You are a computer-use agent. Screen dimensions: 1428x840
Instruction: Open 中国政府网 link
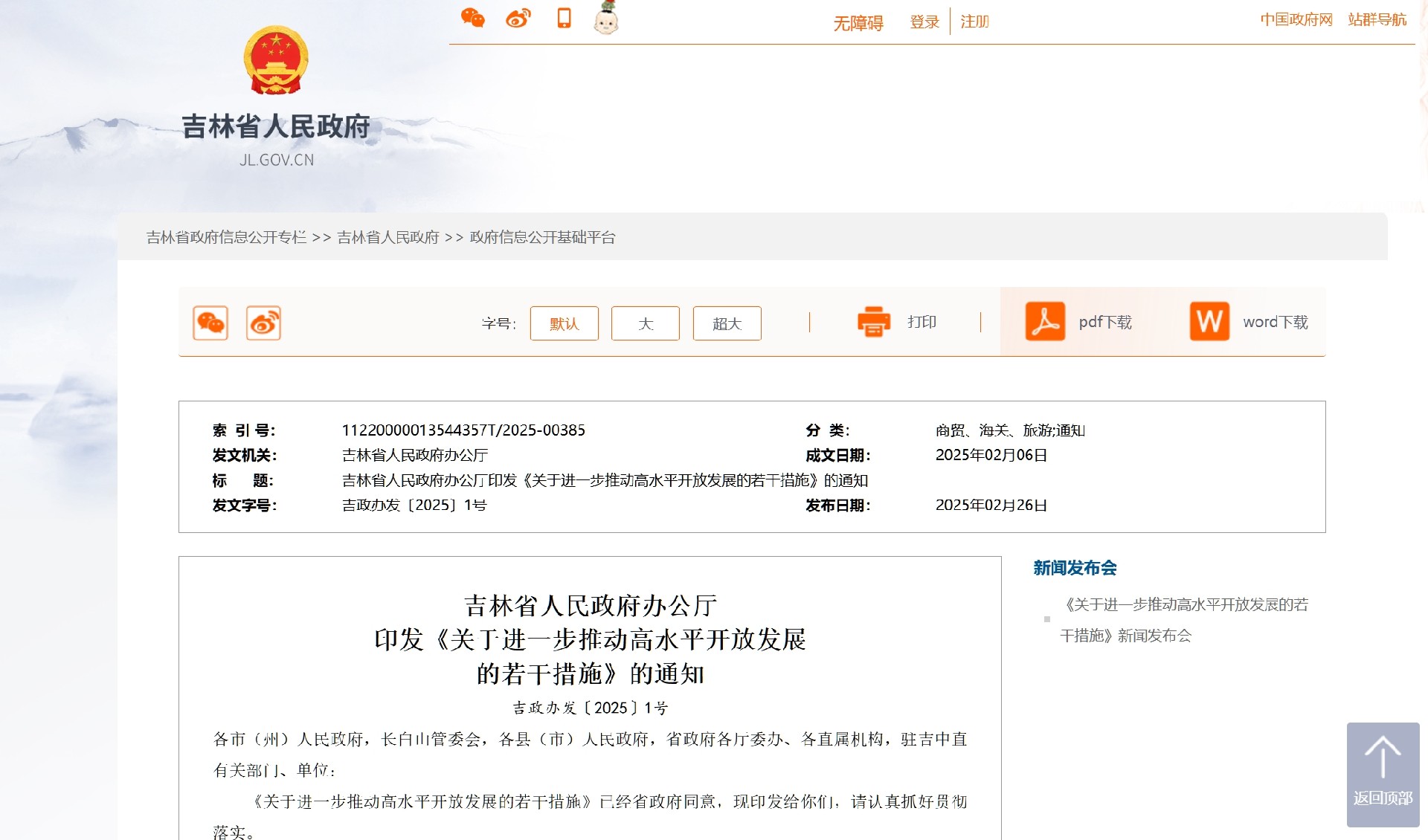(1296, 20)
